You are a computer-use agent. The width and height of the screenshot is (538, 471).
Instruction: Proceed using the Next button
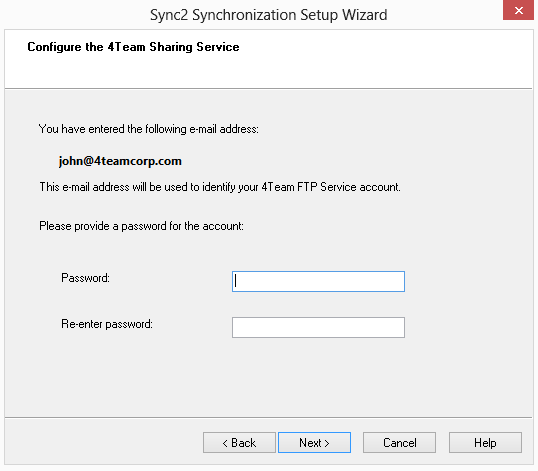click(314, 443)
